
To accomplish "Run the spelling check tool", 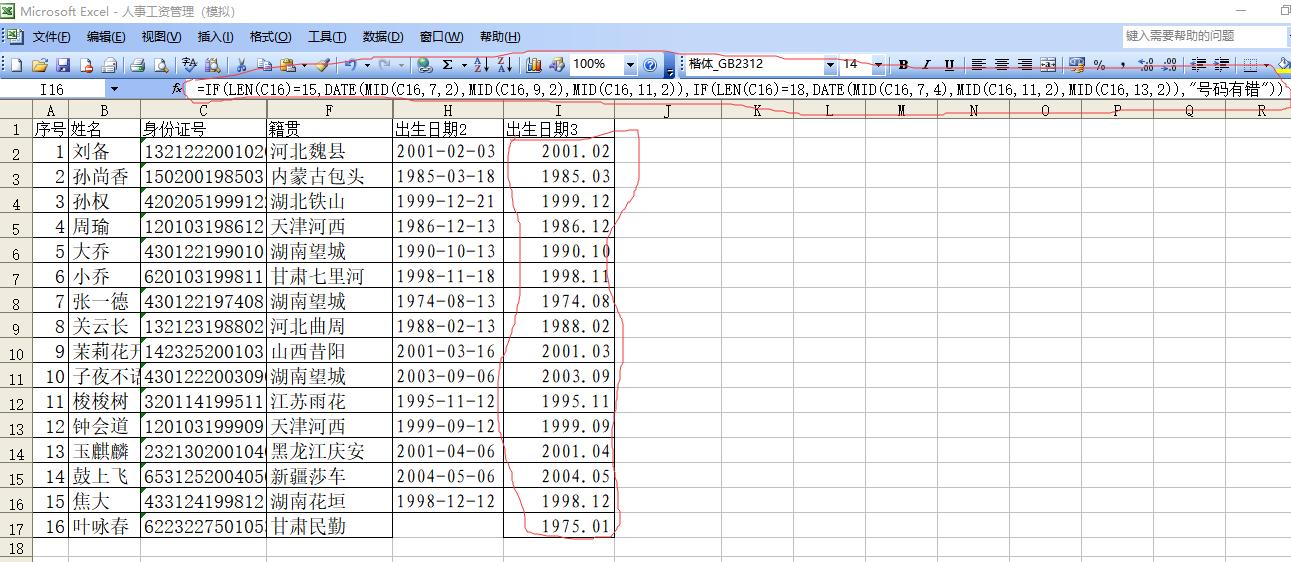I will pos(188,65).
